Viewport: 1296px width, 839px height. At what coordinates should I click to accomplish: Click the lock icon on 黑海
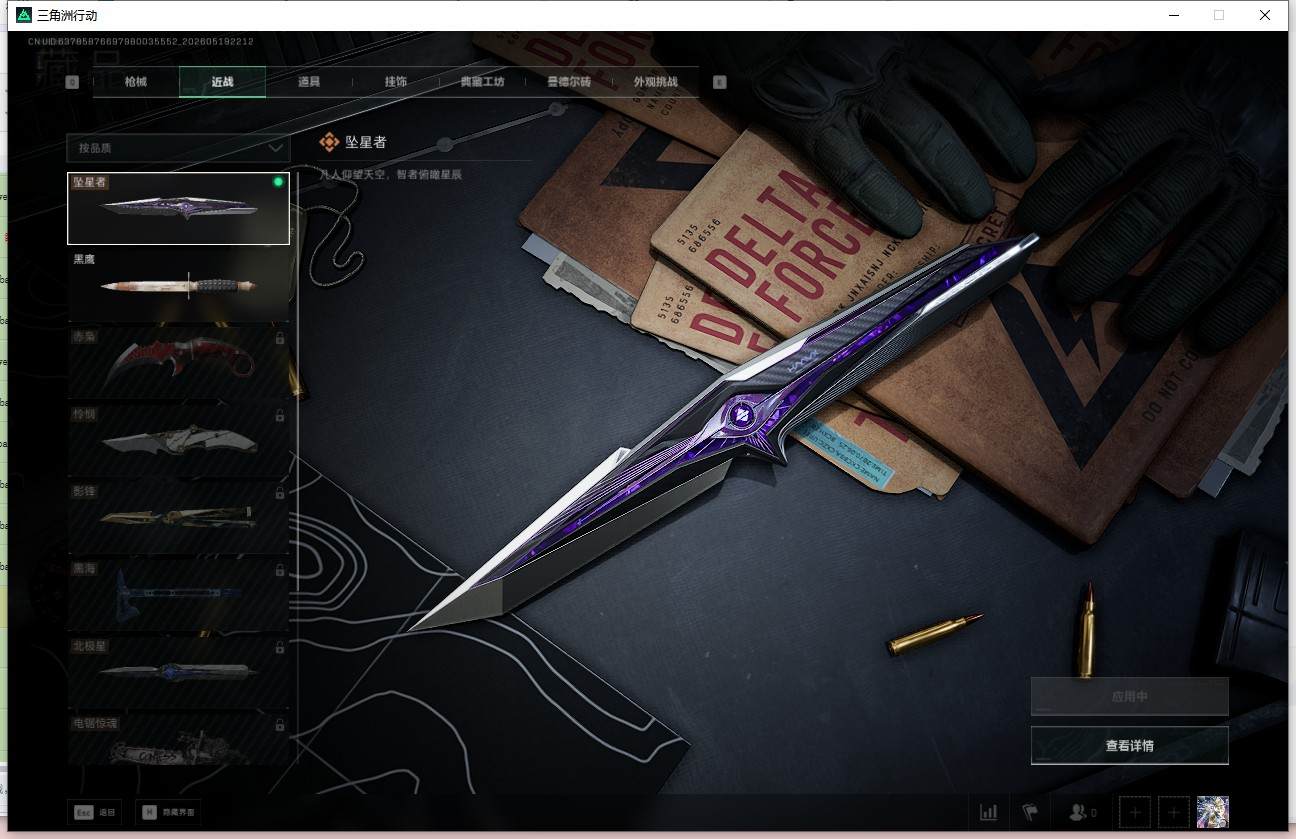280,570
